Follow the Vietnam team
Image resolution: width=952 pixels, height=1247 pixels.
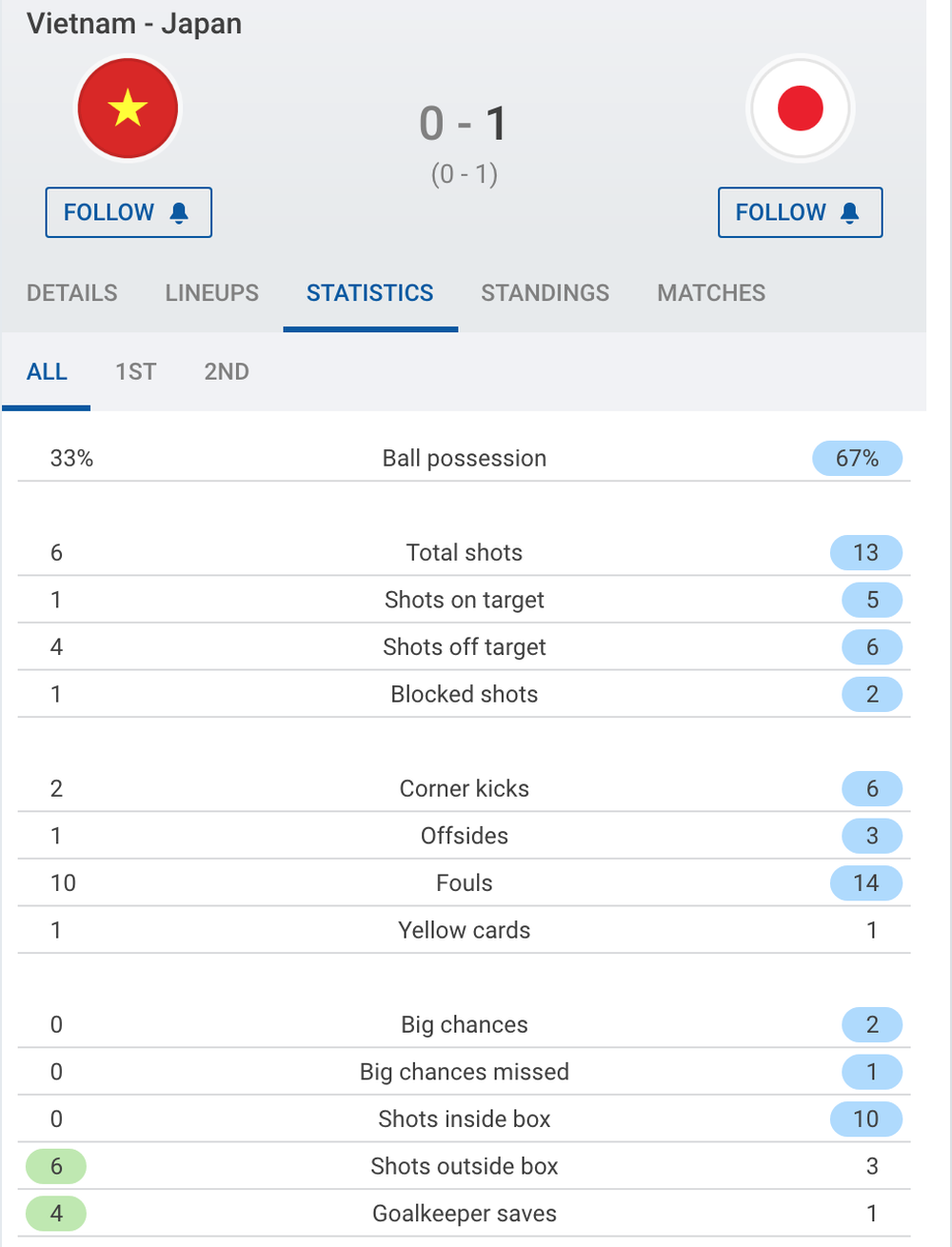pos(129,212)
